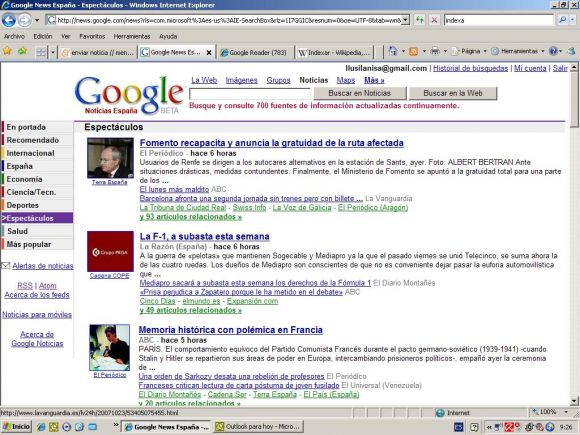Select the 'Salud' section in sidebar

(x=37, y=231)
